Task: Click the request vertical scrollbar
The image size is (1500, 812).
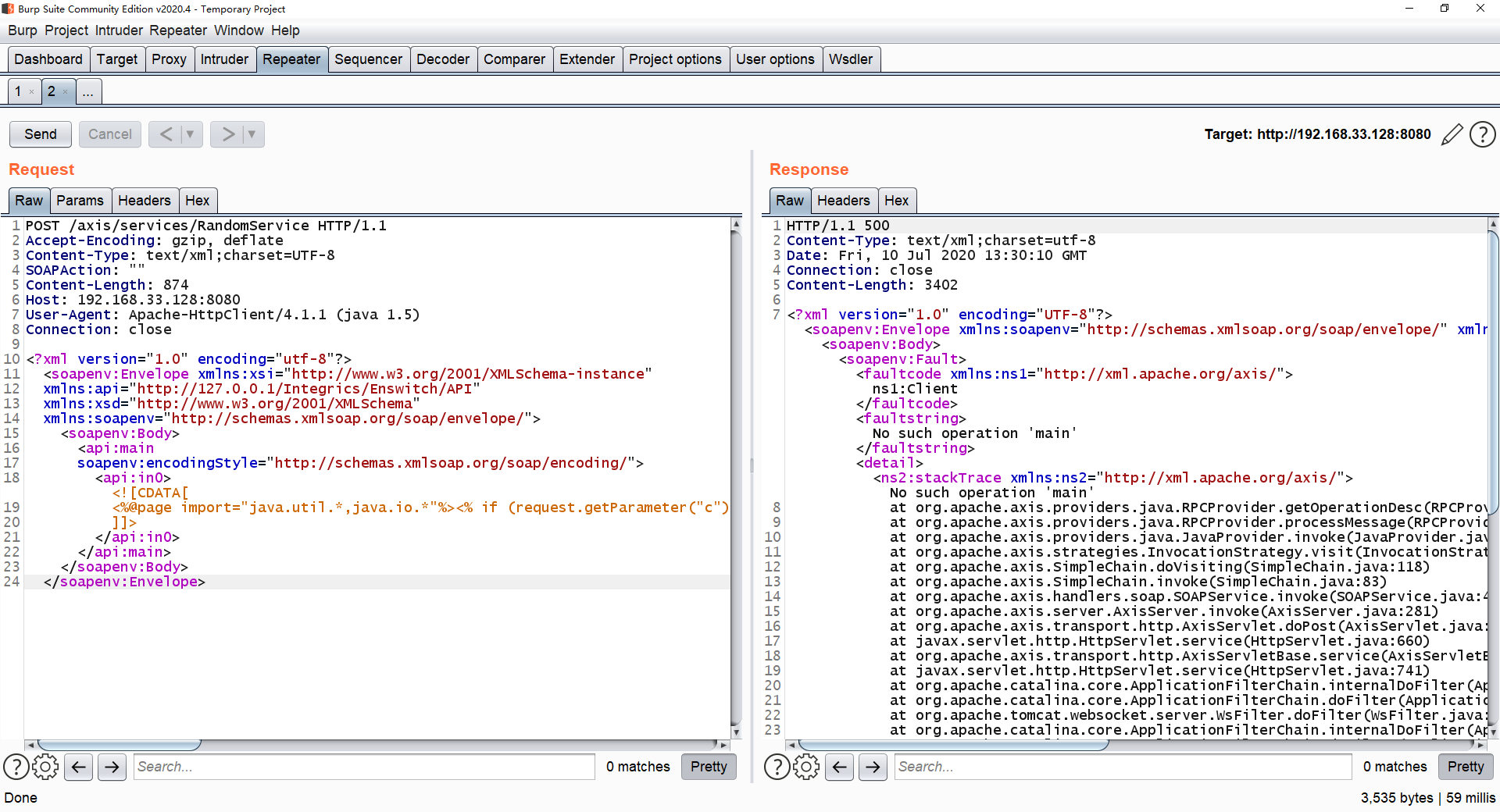Action: point(736,478)
